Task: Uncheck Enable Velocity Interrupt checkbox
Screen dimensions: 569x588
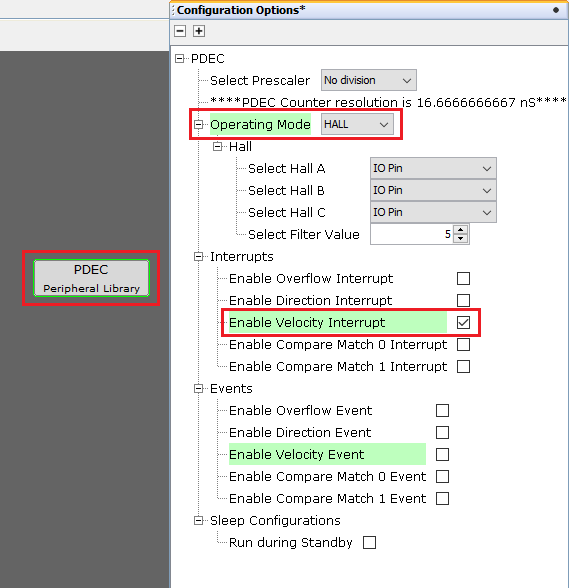Action: pos(463,322)
